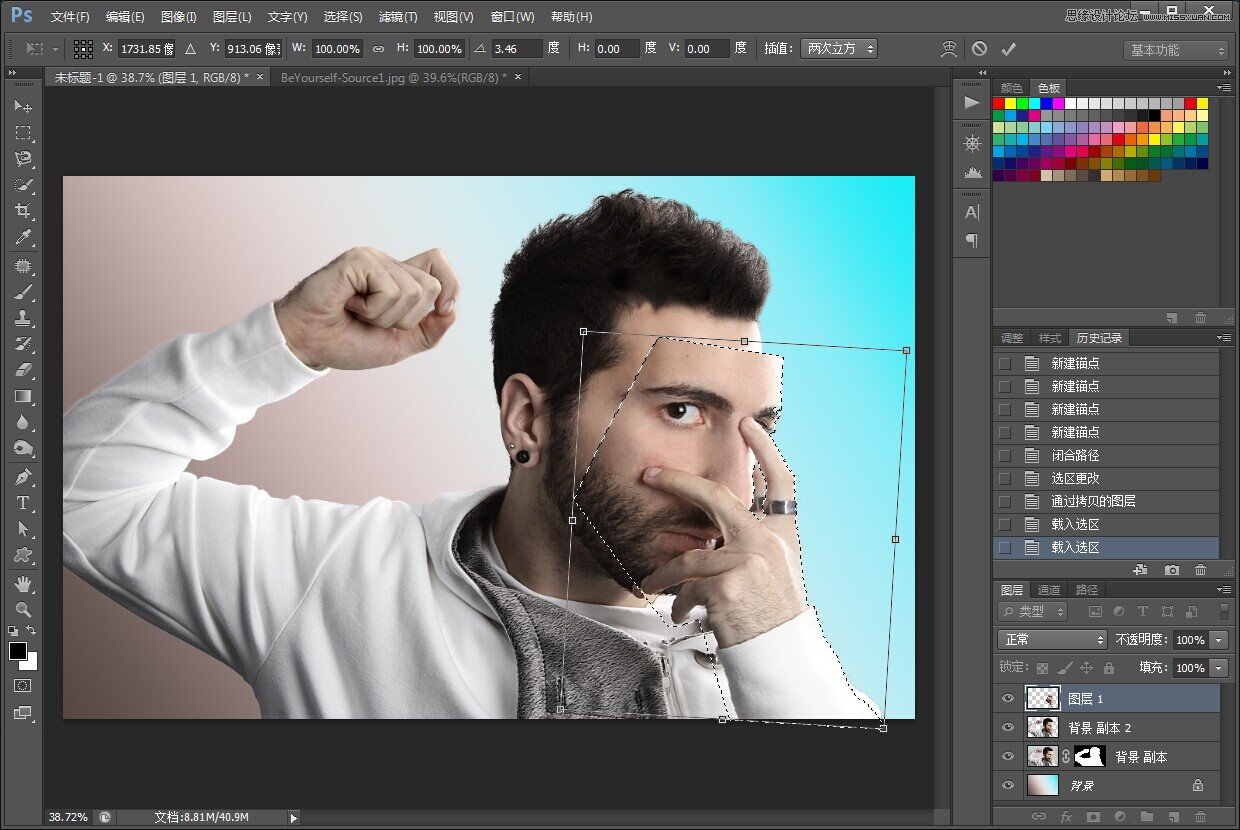Open the 正常 blend mode dropdown

1052,639
